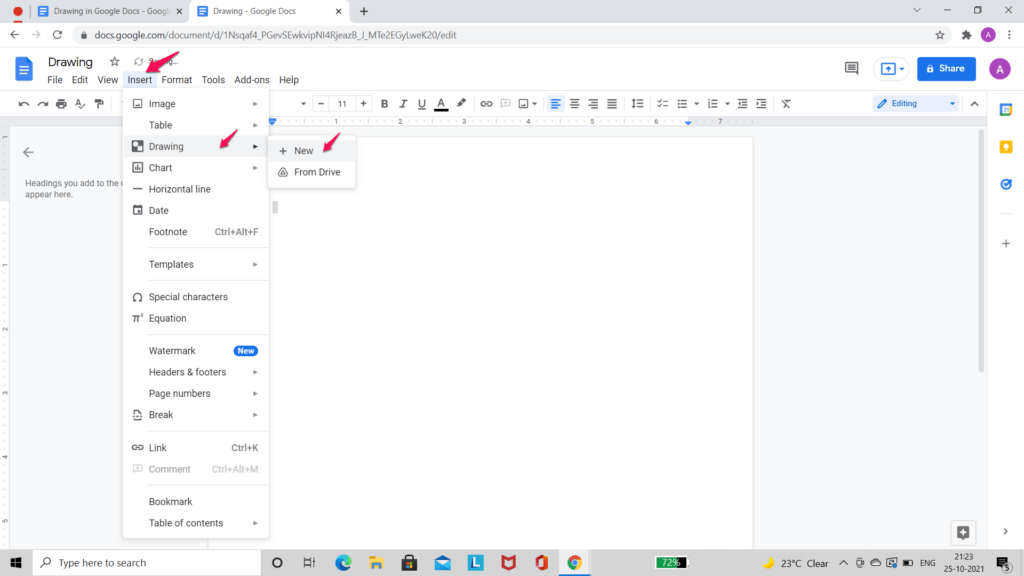
Task: Insert a link using the toolbar icon
Action: (x=487, y=103)
